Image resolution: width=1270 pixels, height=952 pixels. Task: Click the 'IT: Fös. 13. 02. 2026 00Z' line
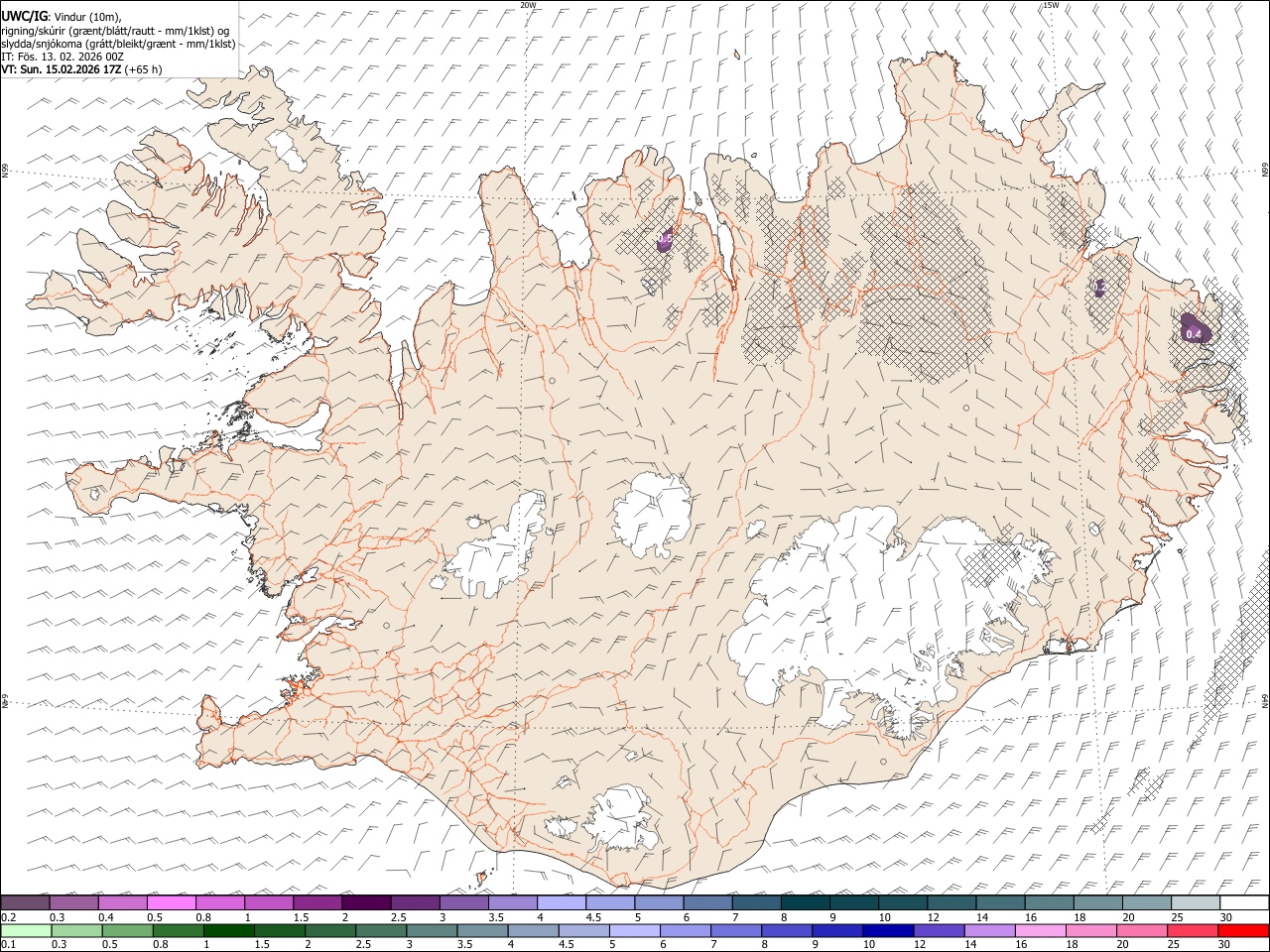63,57
